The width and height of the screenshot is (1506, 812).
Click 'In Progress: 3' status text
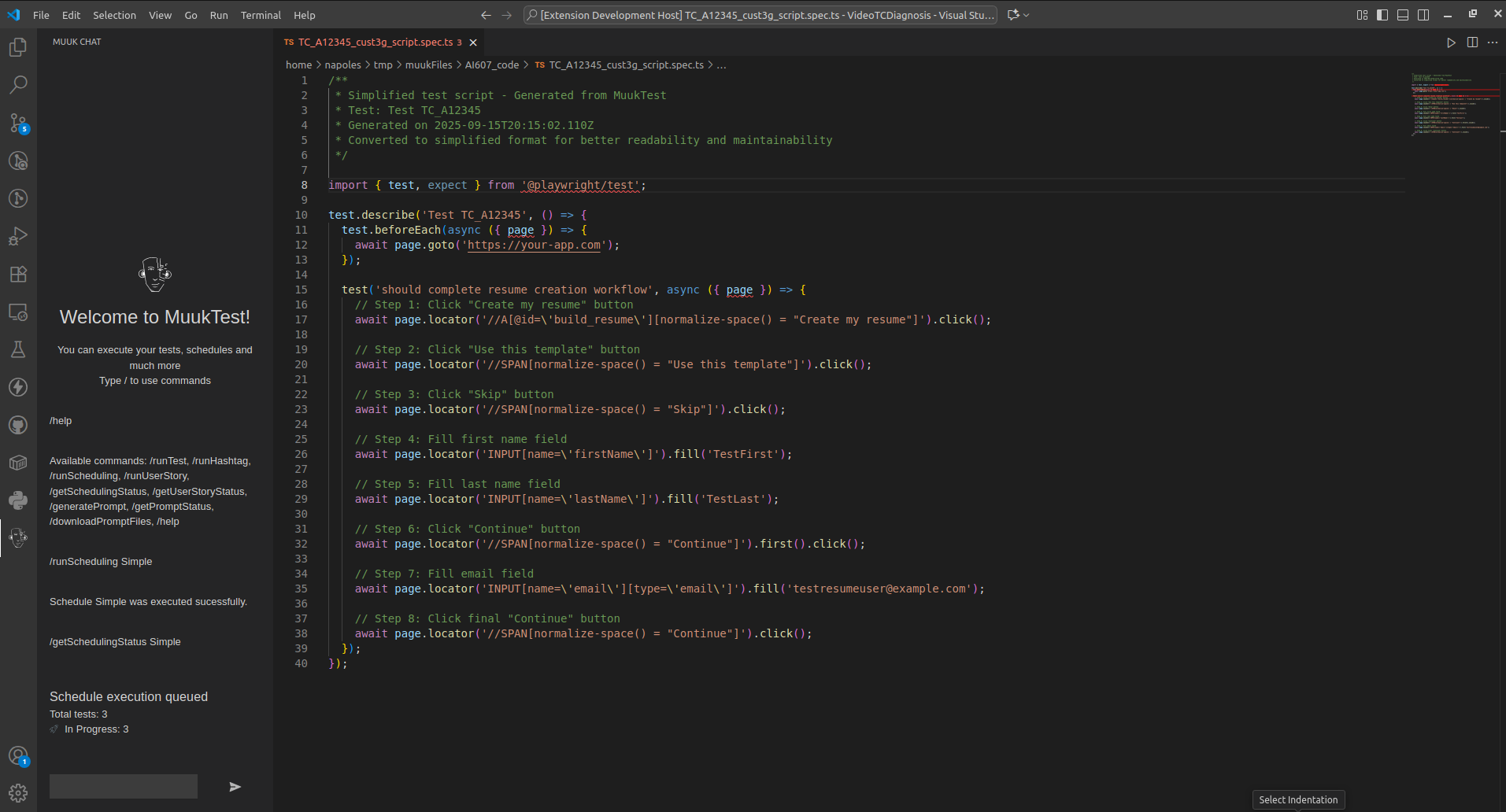[x=96, y=729]
